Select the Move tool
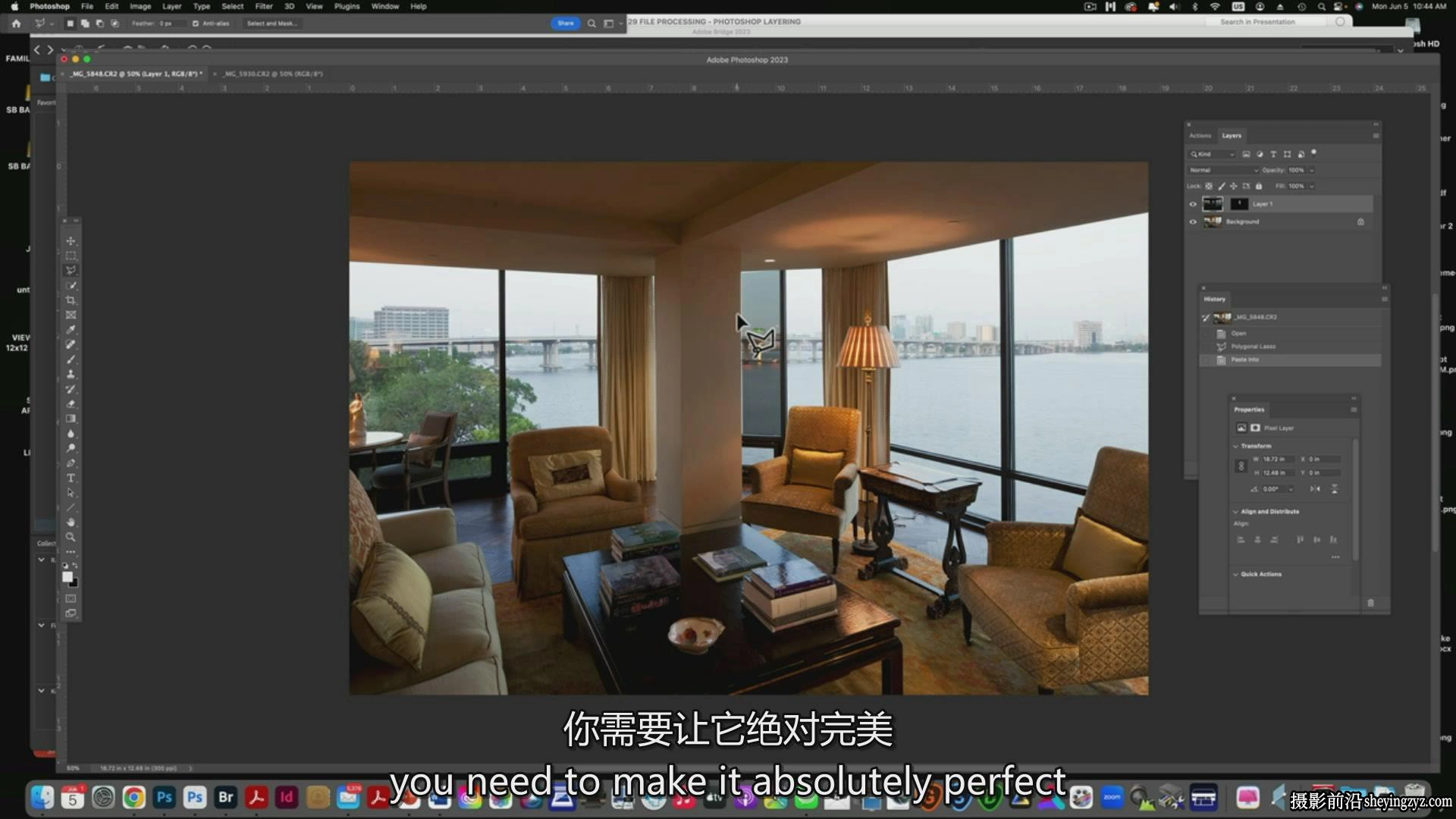The height and width of the screenshot is (819, 1456). coord(71,241)
